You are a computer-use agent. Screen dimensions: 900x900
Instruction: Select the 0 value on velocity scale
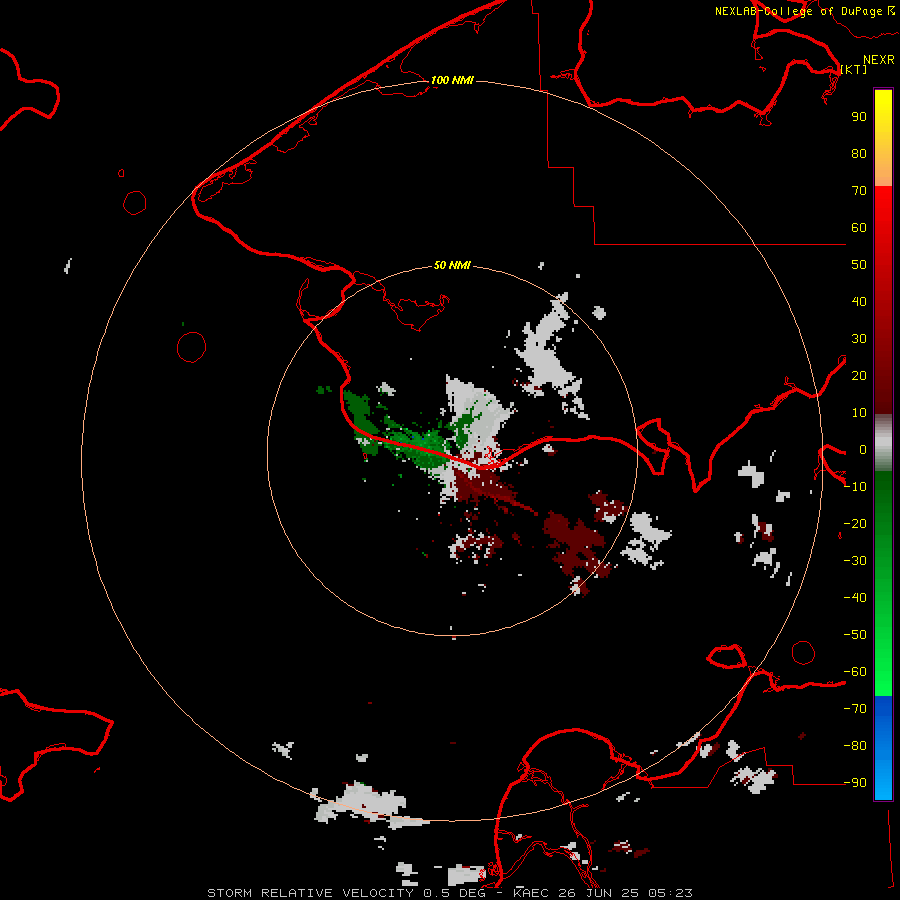[863, 449]
